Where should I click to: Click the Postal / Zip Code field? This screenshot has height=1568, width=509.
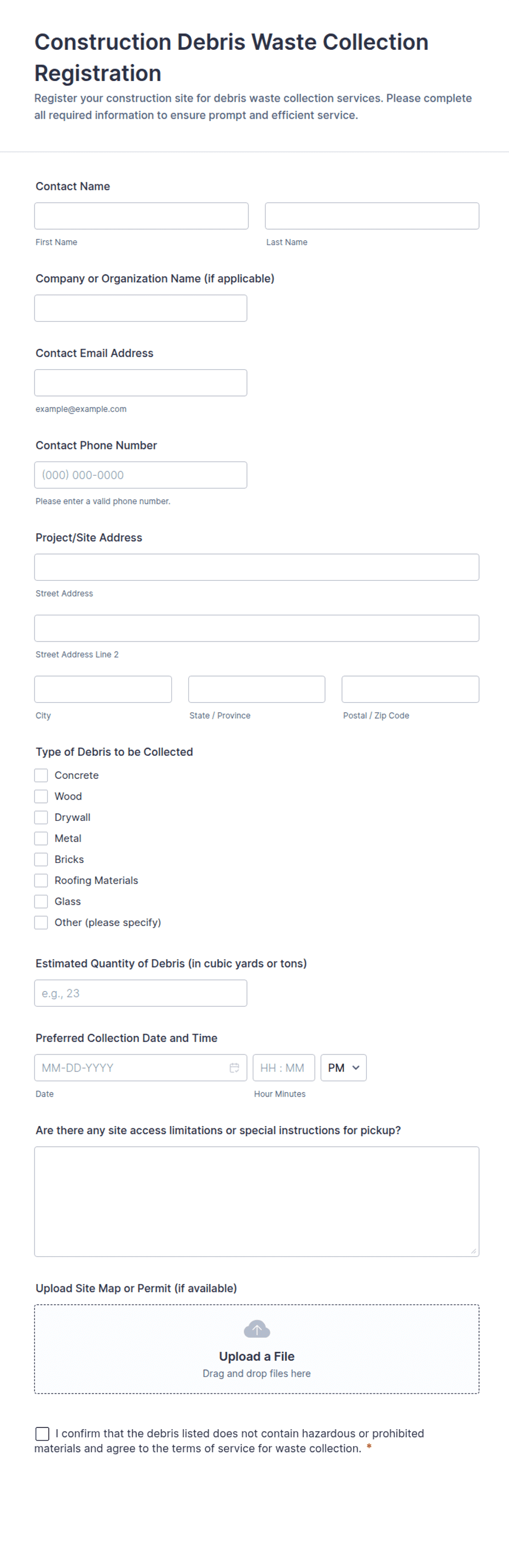(x=410, y=689)
